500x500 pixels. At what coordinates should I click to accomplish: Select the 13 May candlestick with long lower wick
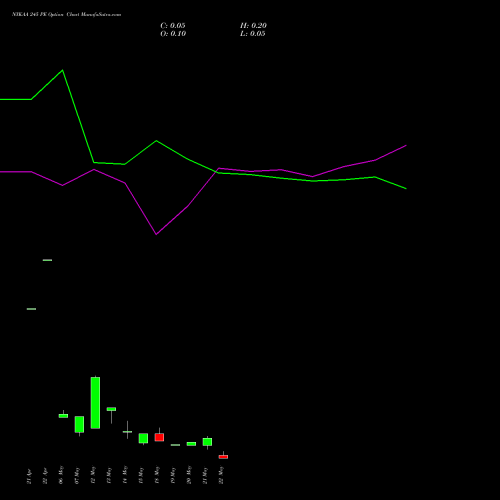pos(111,409)
